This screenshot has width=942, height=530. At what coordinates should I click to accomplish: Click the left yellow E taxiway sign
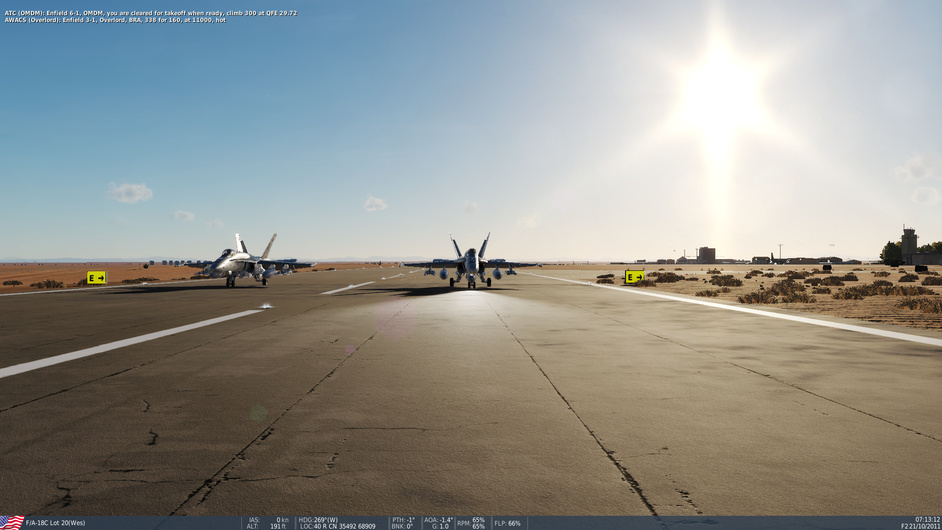tap(96, 278)
